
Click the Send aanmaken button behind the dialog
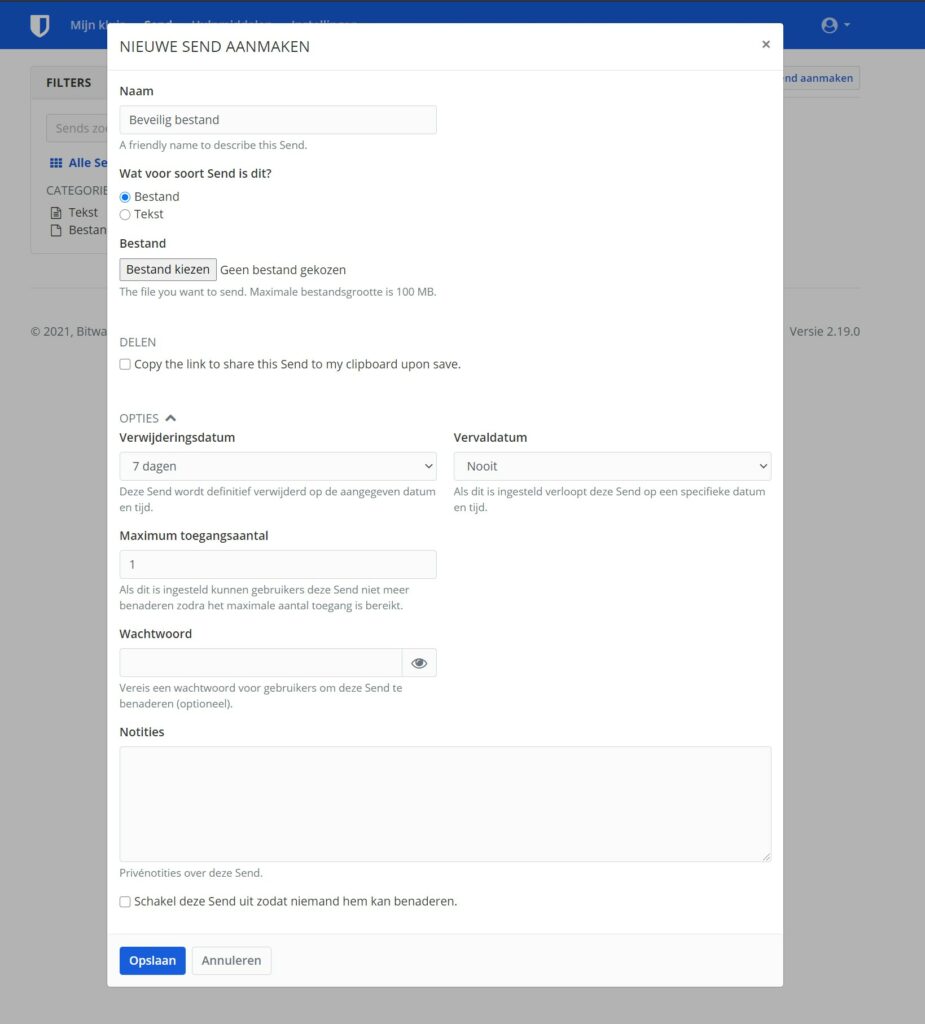(x=821, y=78)
